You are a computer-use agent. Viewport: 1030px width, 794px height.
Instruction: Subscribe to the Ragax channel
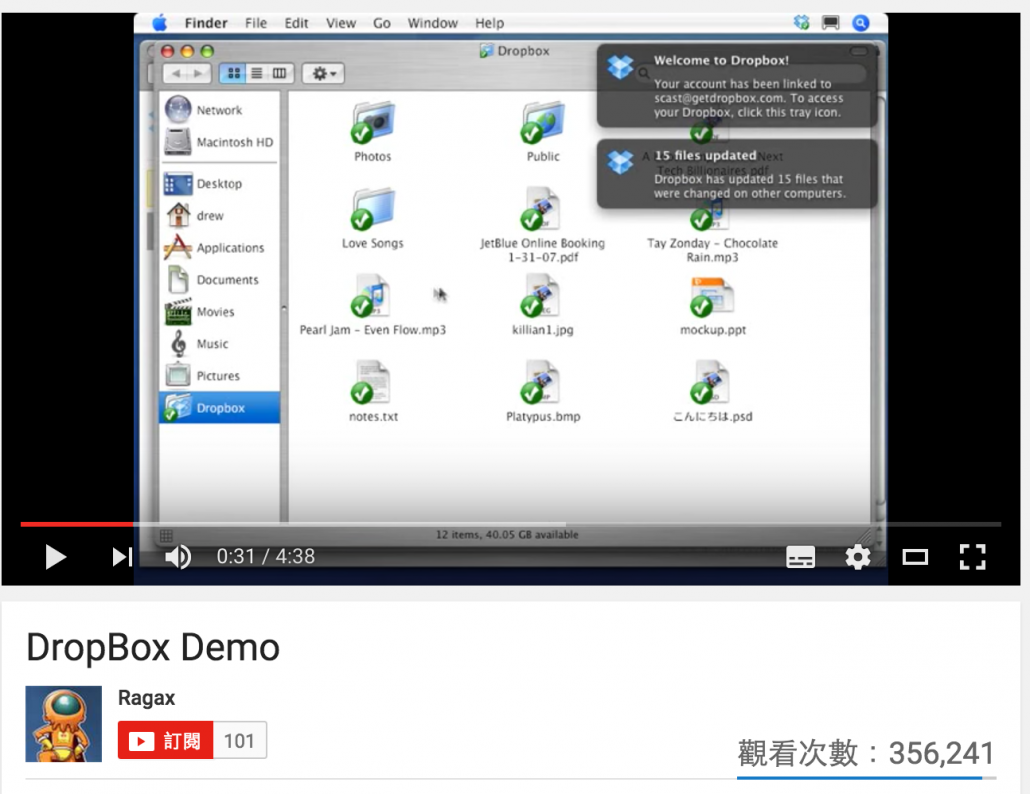(166, 740)
